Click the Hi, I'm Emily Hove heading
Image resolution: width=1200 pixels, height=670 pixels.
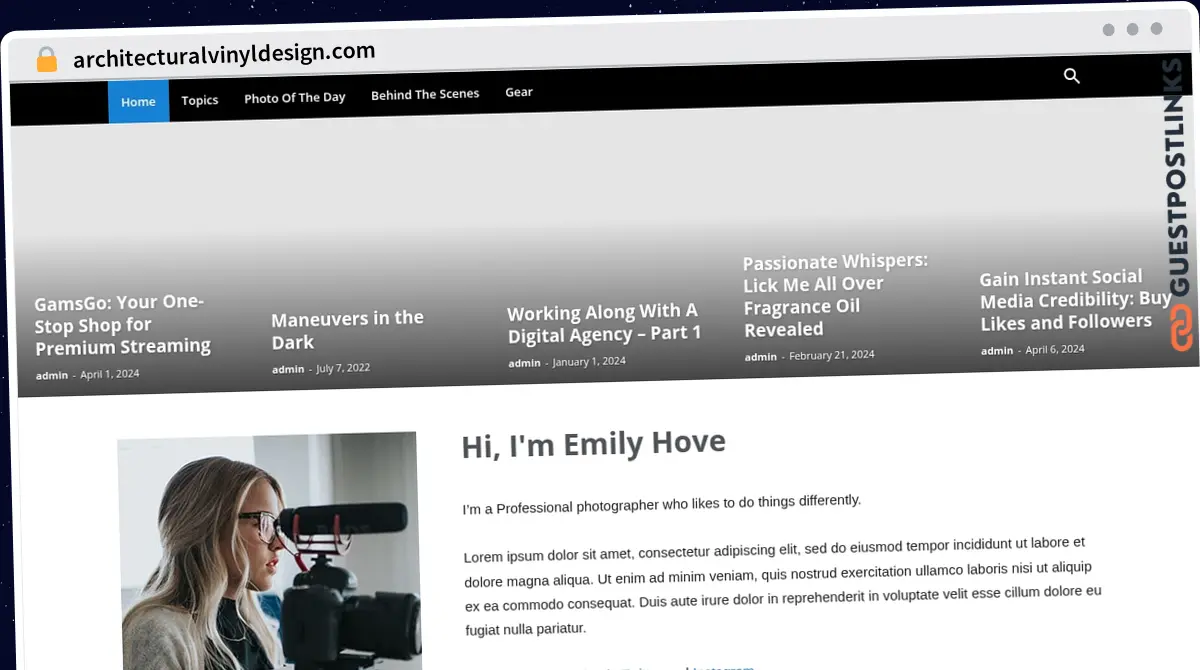pos(594,444)
